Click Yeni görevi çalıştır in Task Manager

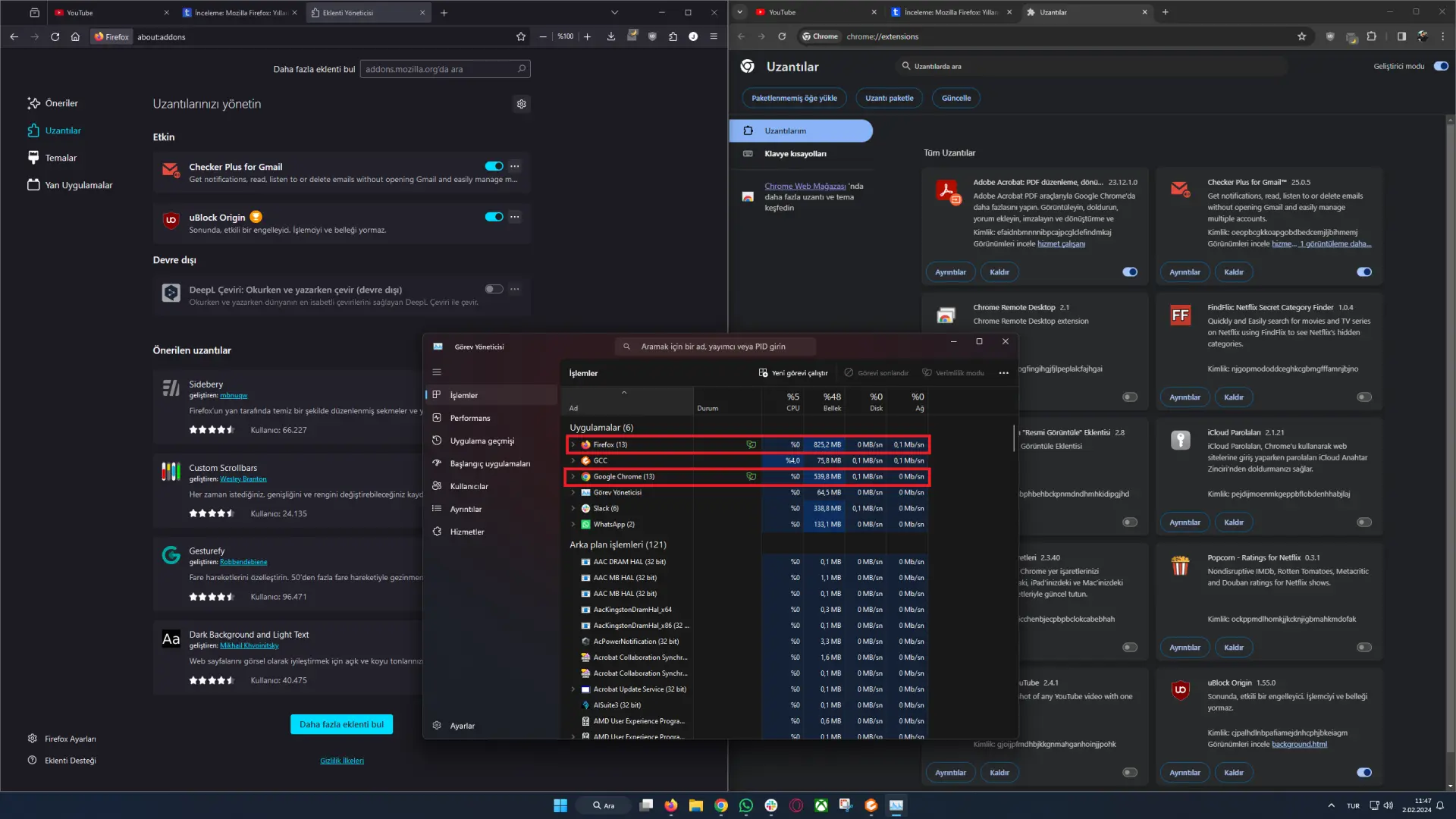[x=793, y=373]
